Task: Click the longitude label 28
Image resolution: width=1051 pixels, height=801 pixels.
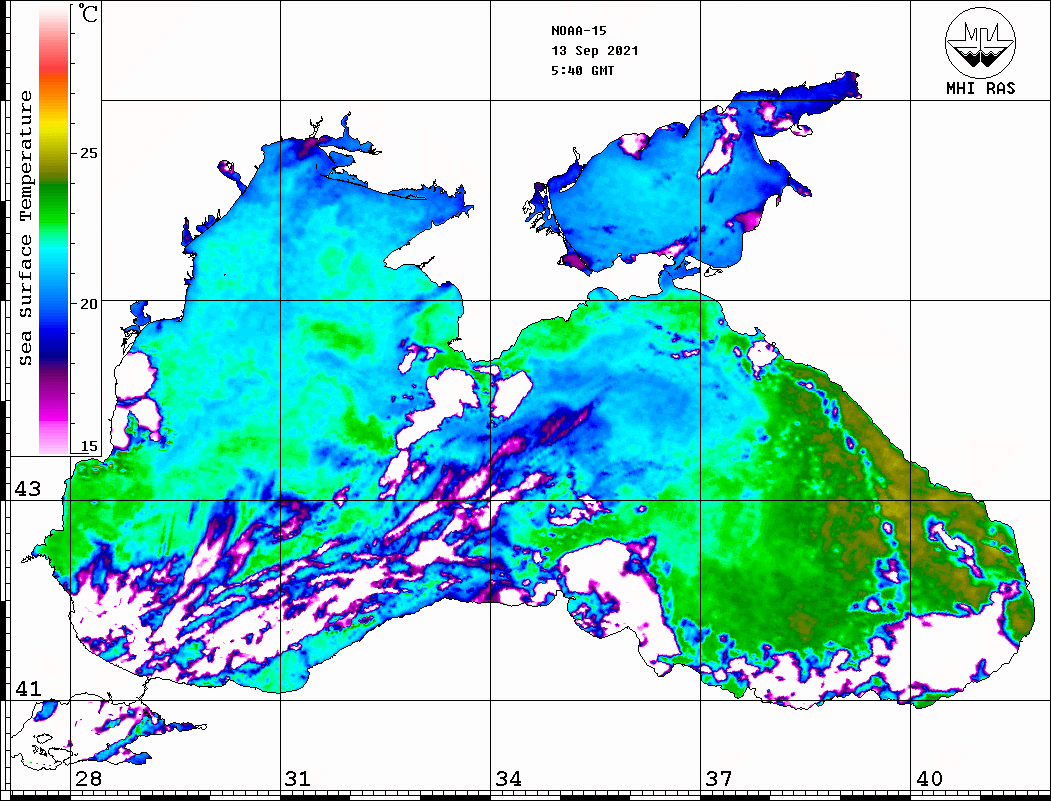Action: point(88,778)
